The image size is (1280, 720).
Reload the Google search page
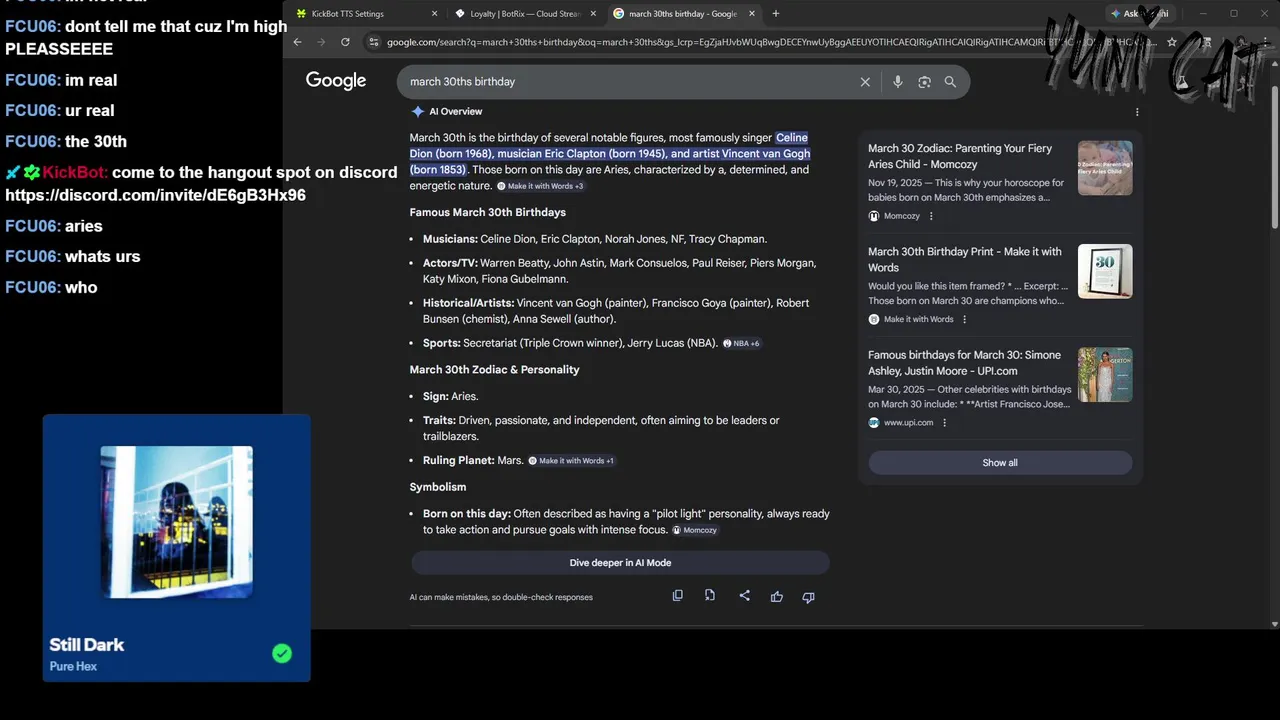pos(345,42)
